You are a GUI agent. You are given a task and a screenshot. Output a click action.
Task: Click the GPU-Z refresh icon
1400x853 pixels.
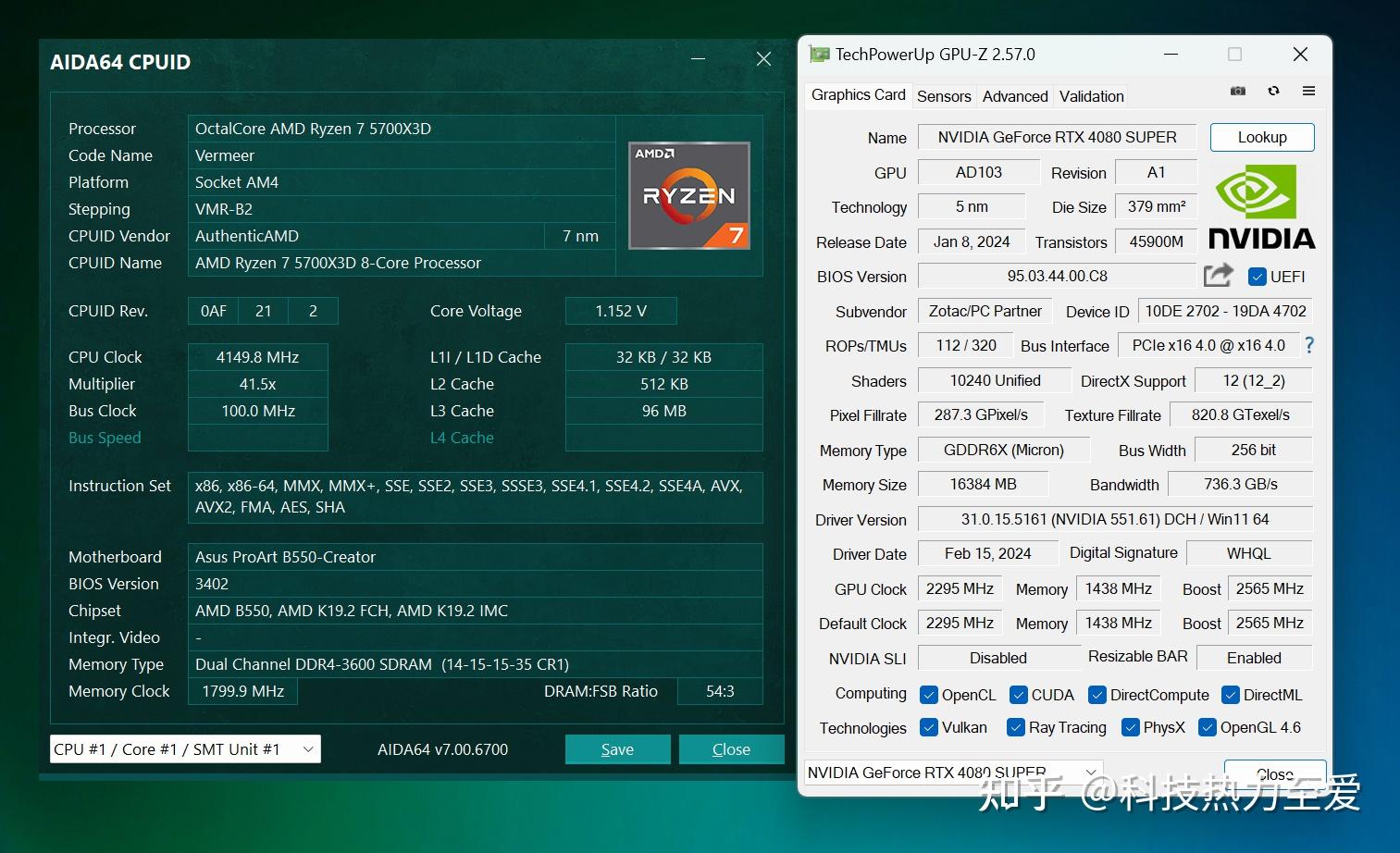(x=1273, y=91)
